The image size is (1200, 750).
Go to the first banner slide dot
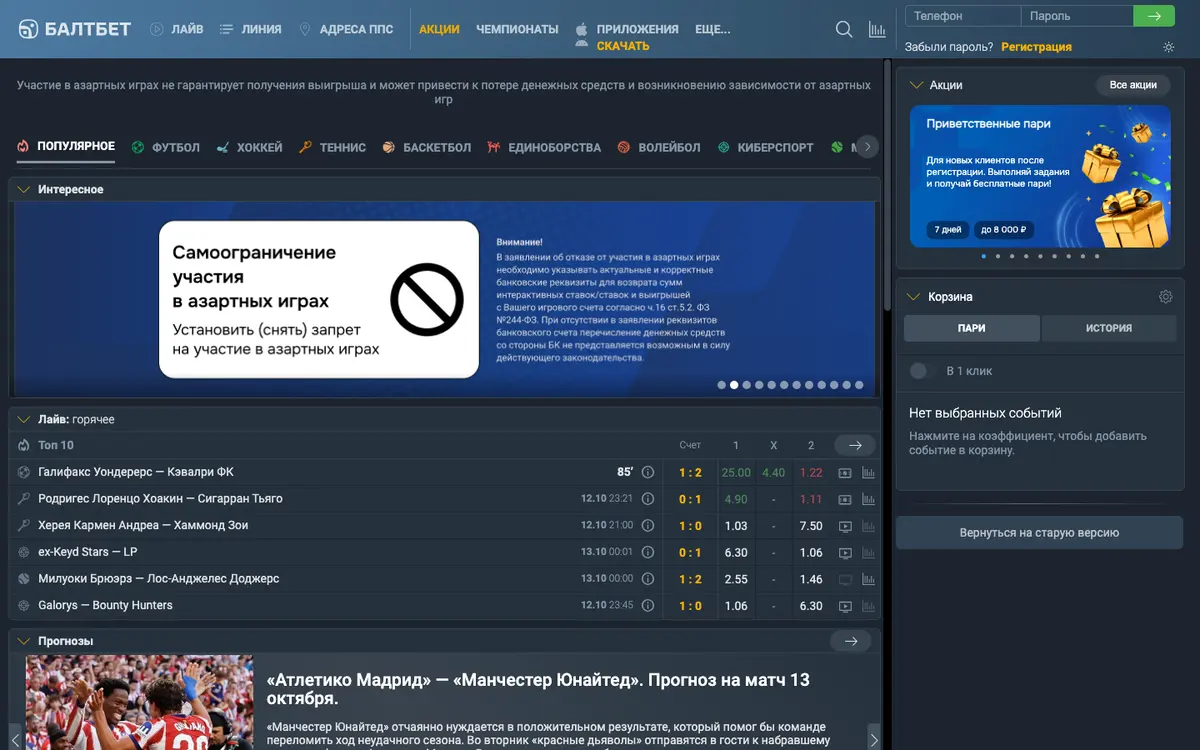coord(722,385)
